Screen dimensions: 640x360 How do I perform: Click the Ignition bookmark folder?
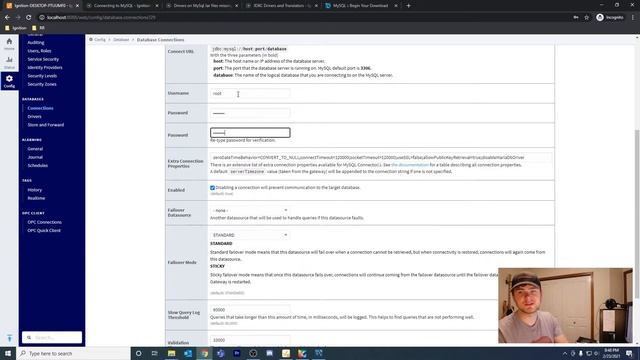point(16,28)
